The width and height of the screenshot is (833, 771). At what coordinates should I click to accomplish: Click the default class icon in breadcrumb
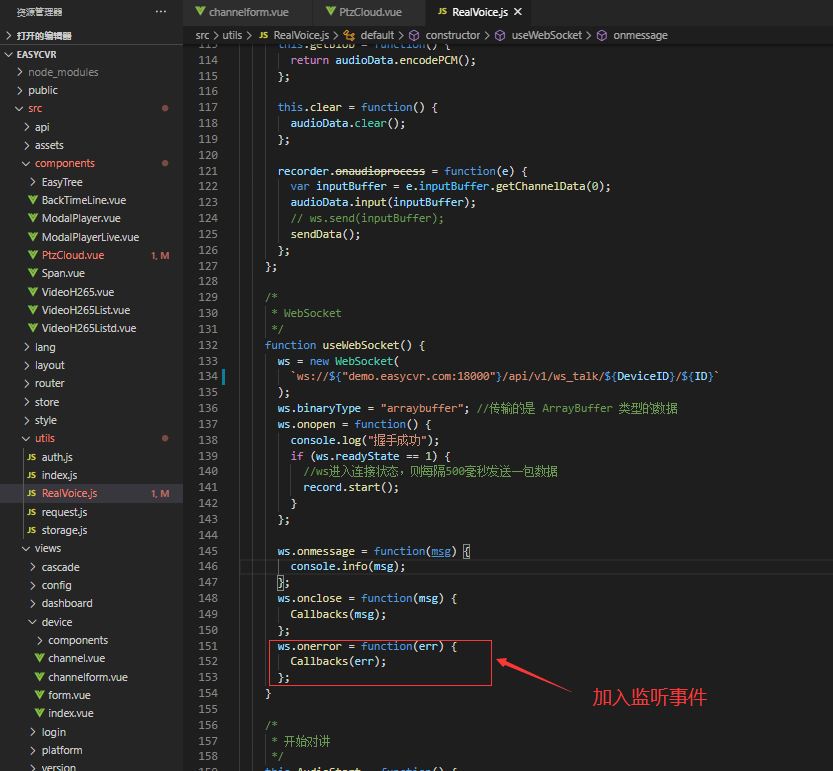[x=349, y=35]
